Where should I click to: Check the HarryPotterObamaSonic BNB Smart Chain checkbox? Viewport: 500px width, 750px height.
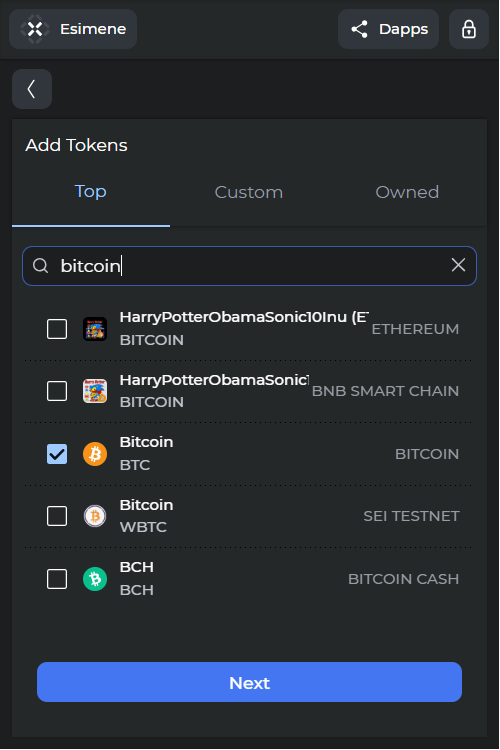tap(57, 391)
